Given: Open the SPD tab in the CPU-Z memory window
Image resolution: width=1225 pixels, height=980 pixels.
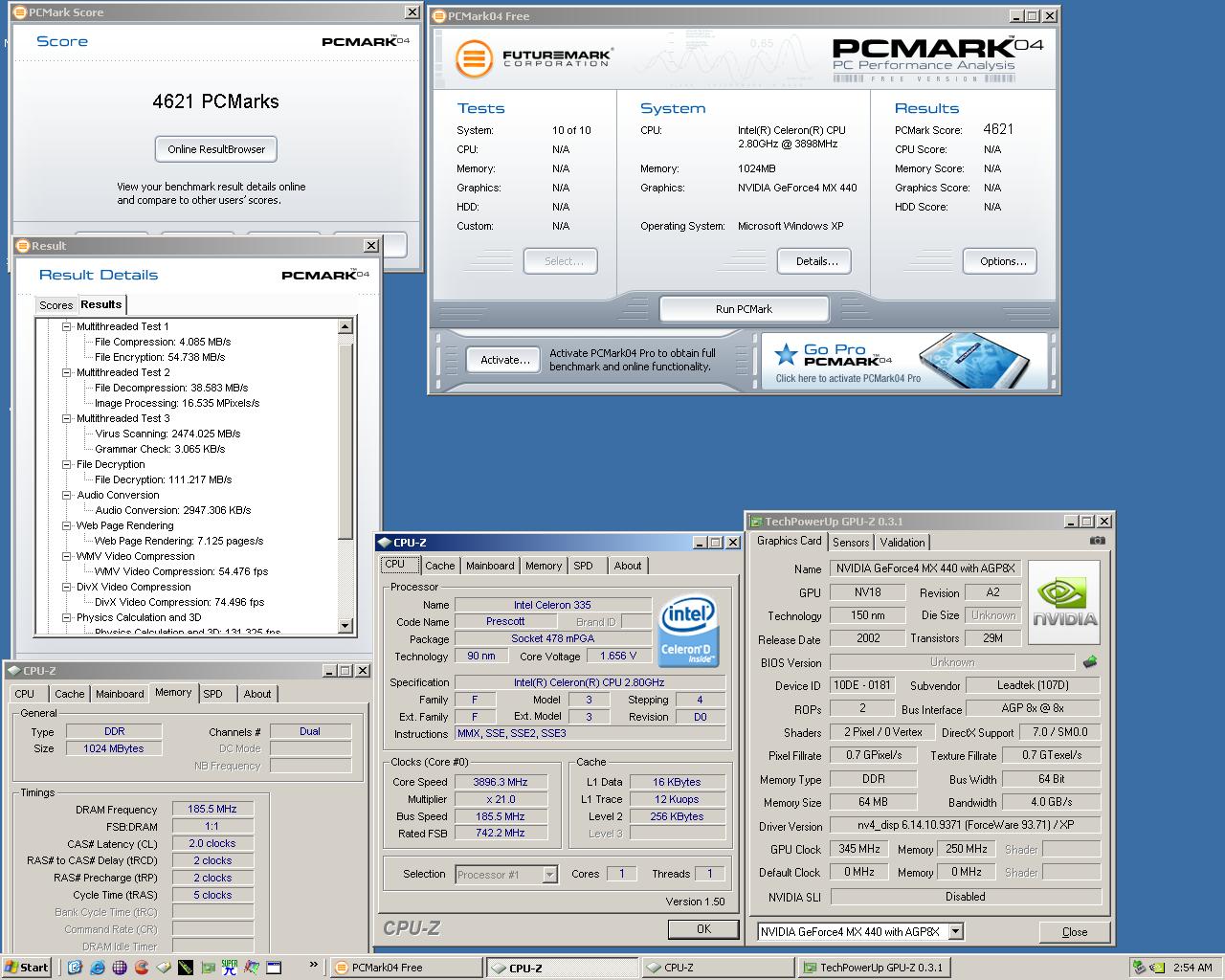Looking at the screenshot, I should [x=213, y=694].
